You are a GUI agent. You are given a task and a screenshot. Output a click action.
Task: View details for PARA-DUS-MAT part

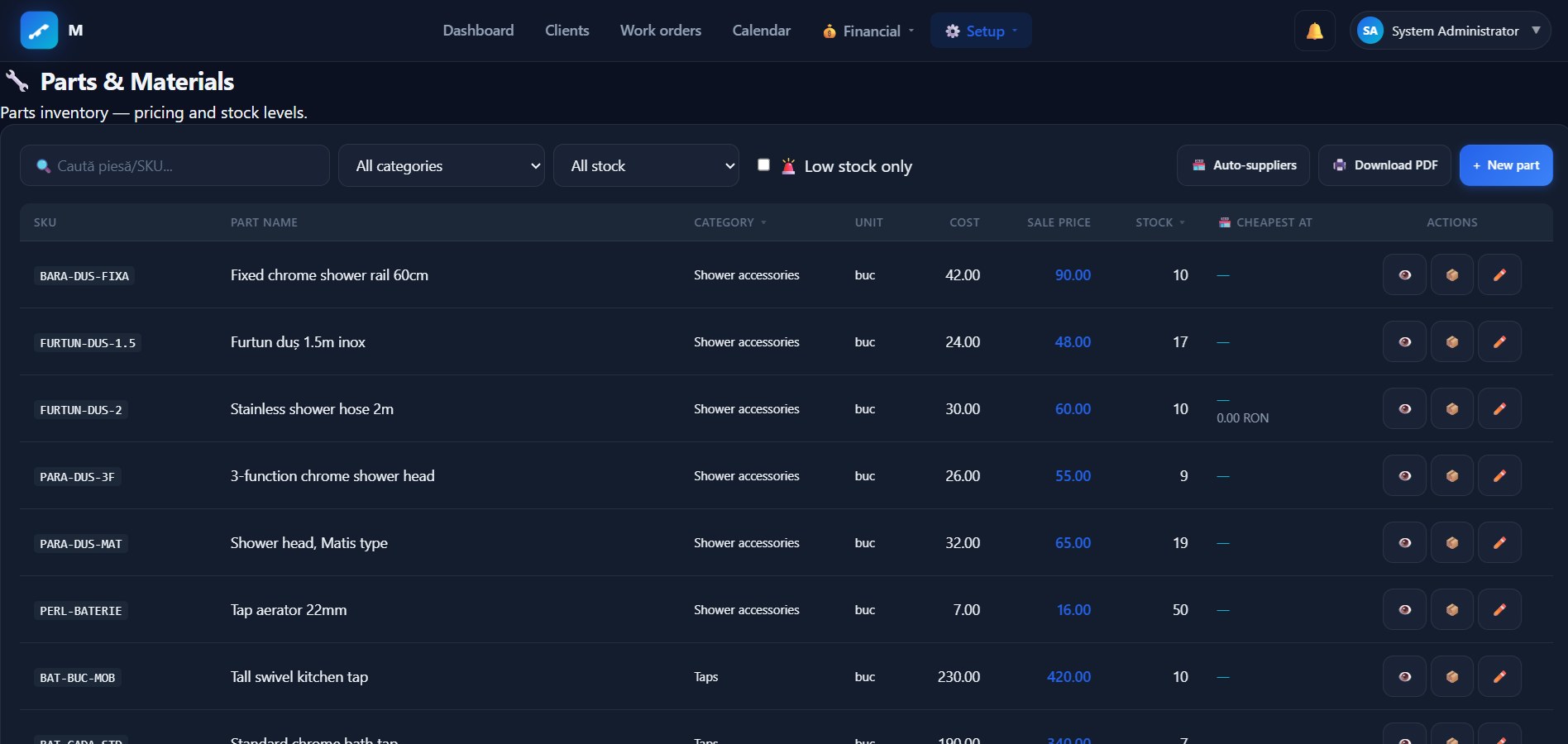click(1404, 542)
